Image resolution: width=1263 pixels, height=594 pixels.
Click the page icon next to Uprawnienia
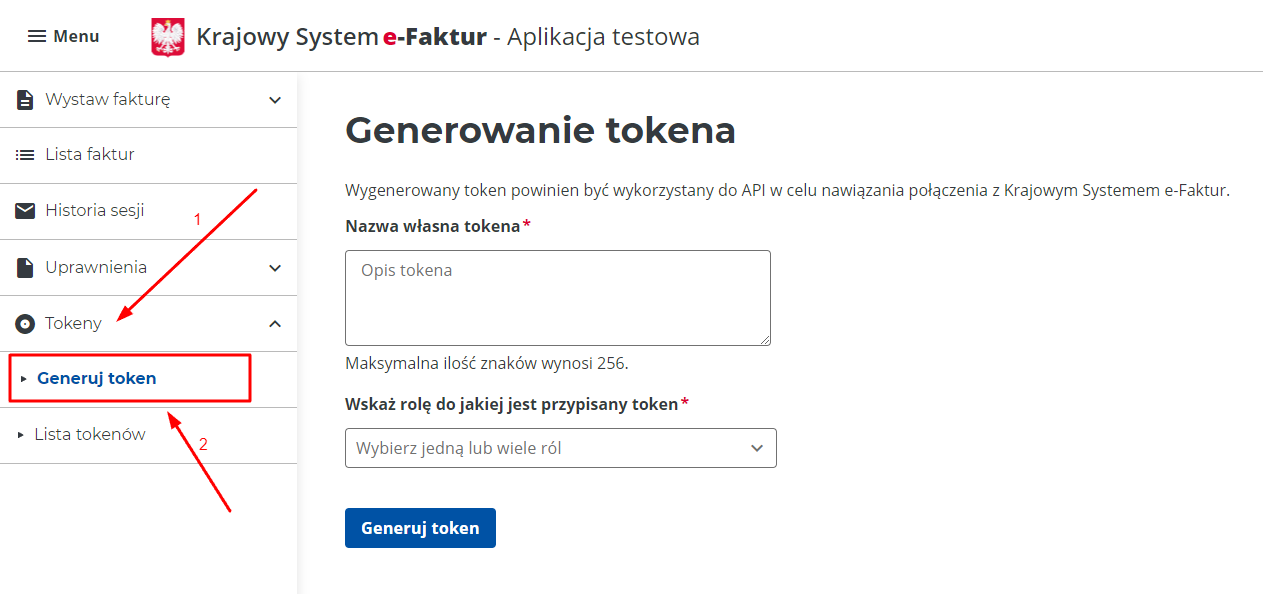tap(23, 267)
